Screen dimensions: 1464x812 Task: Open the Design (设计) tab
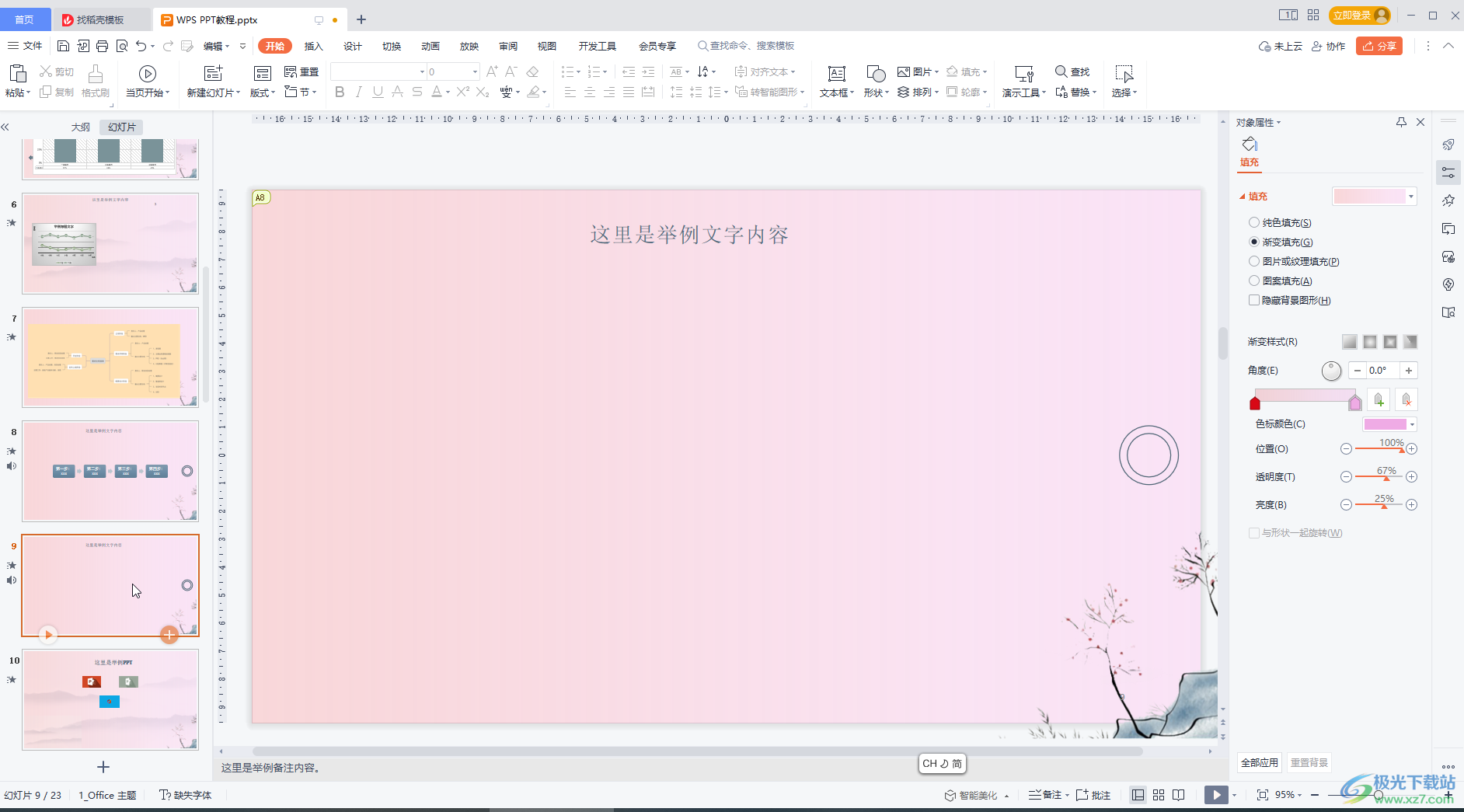click(353, 46)
